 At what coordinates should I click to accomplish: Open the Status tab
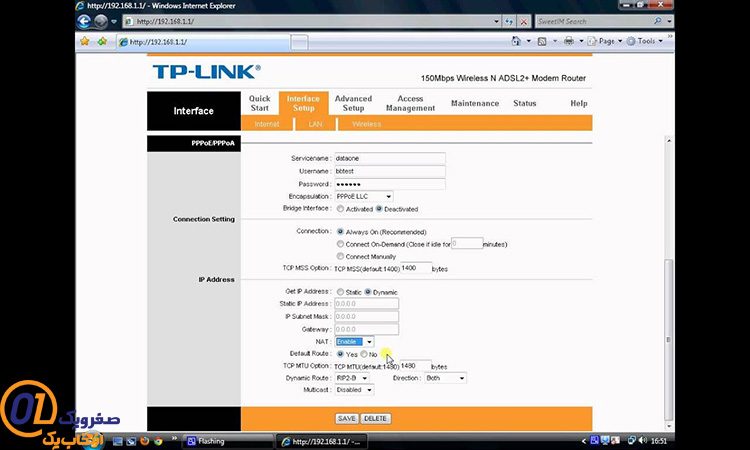(x=524, y=103)
